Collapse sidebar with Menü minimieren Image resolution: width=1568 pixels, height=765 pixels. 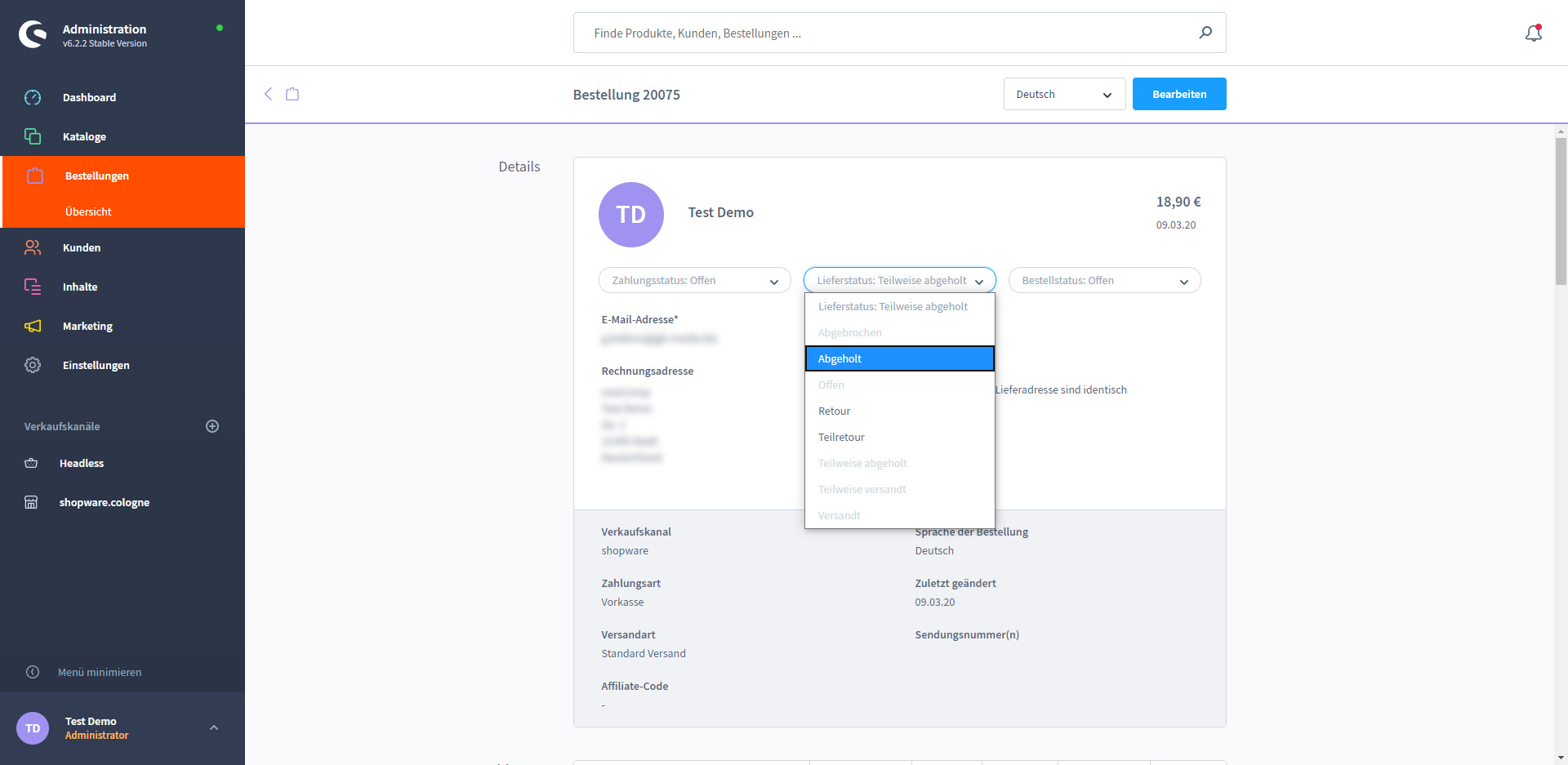[99, 672]
